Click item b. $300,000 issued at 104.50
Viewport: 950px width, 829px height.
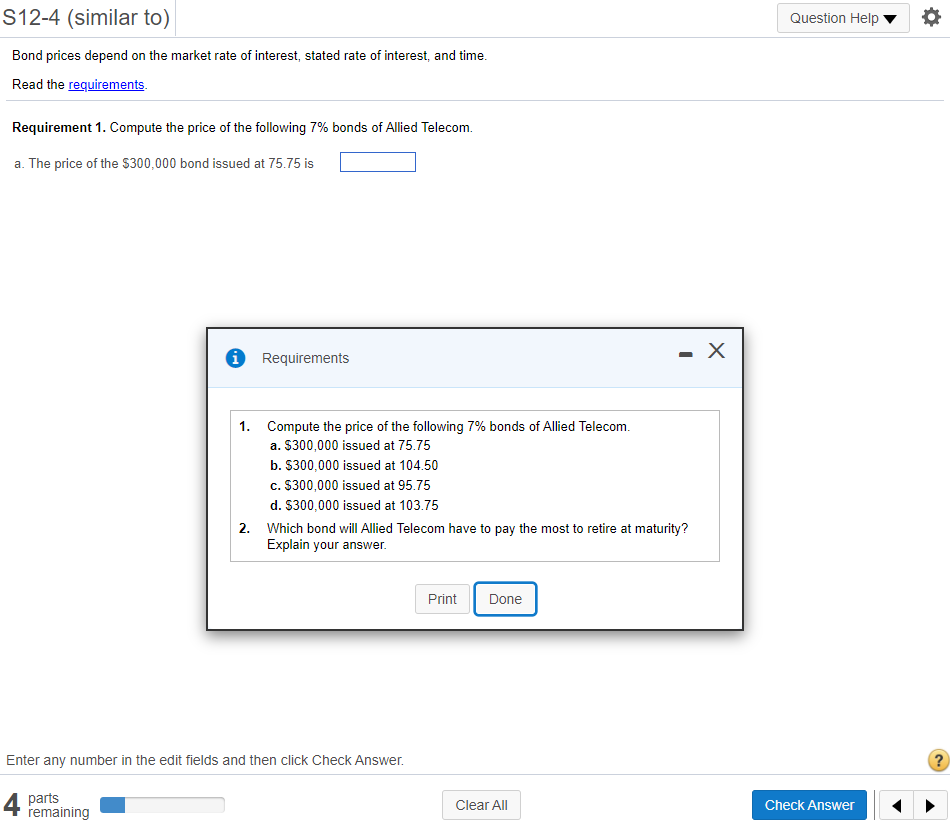click(x=354, y=465)
